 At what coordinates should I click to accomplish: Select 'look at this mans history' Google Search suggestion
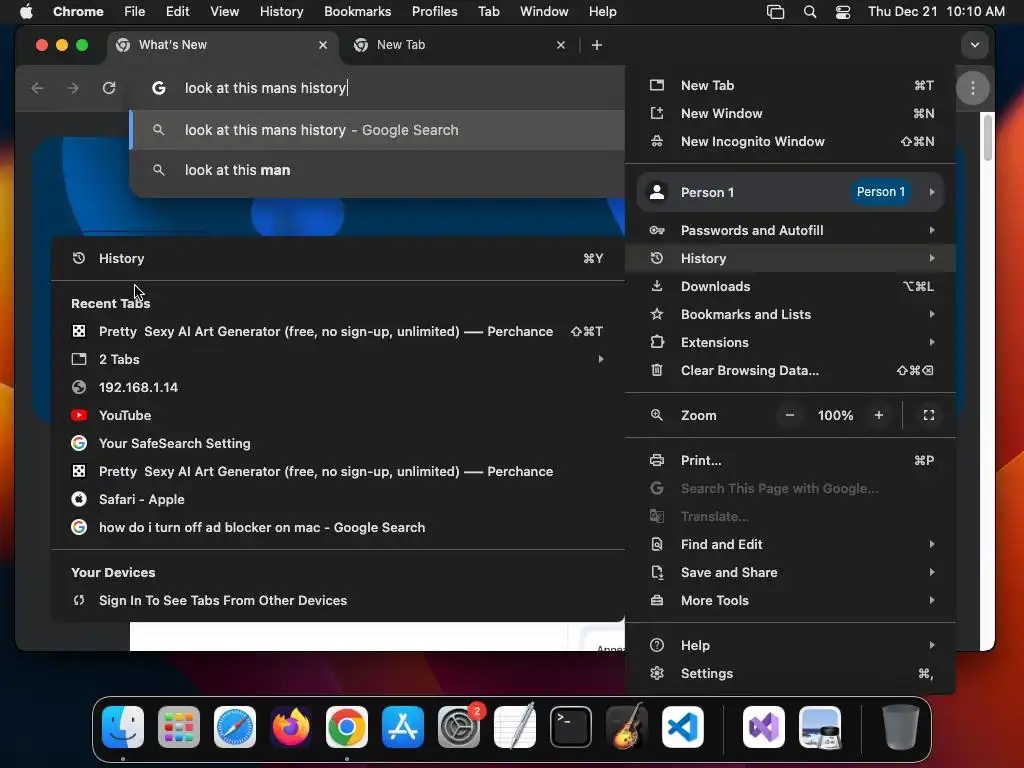click(377, 130)
